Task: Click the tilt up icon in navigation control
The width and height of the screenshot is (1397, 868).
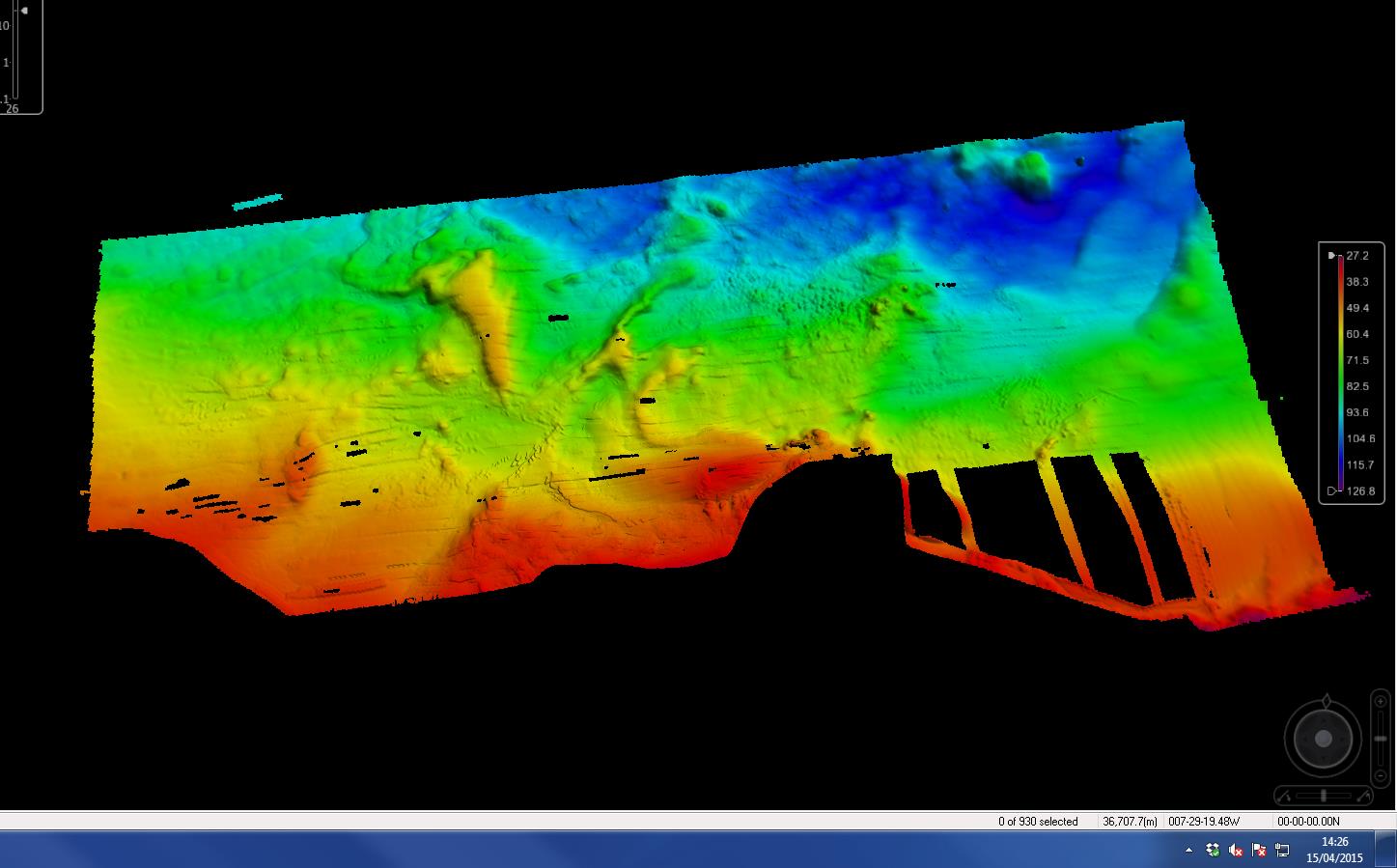Action: pyautogui.click(x=1363, y=797)
